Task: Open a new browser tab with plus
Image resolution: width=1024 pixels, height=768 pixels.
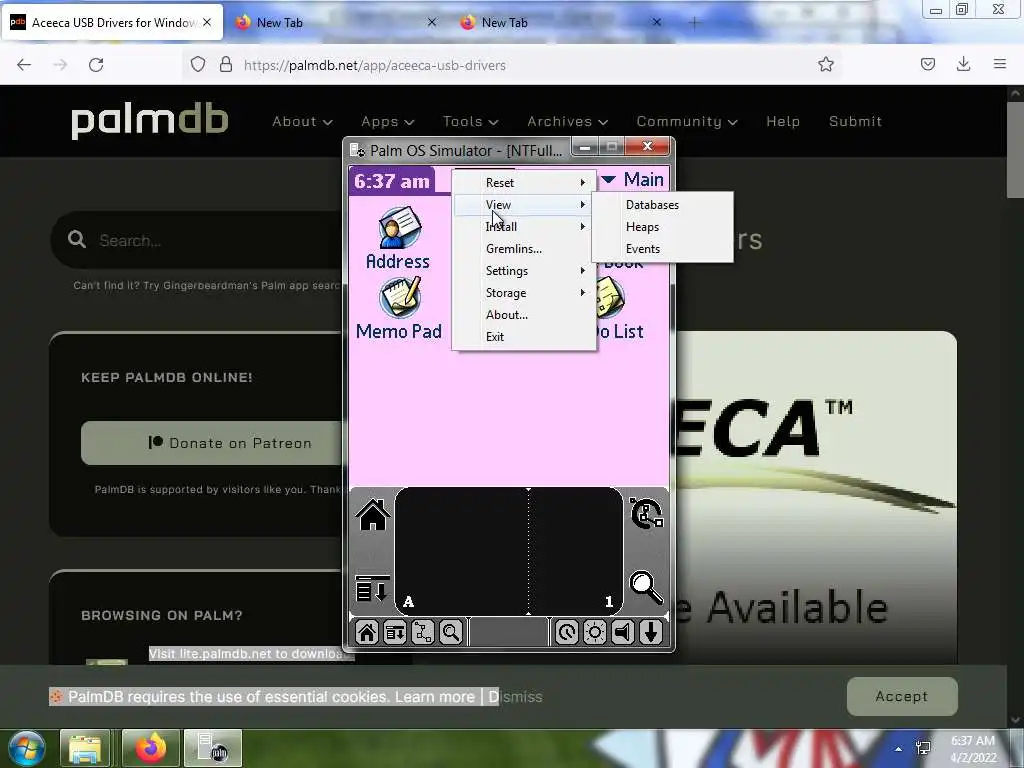Action: 694,23
